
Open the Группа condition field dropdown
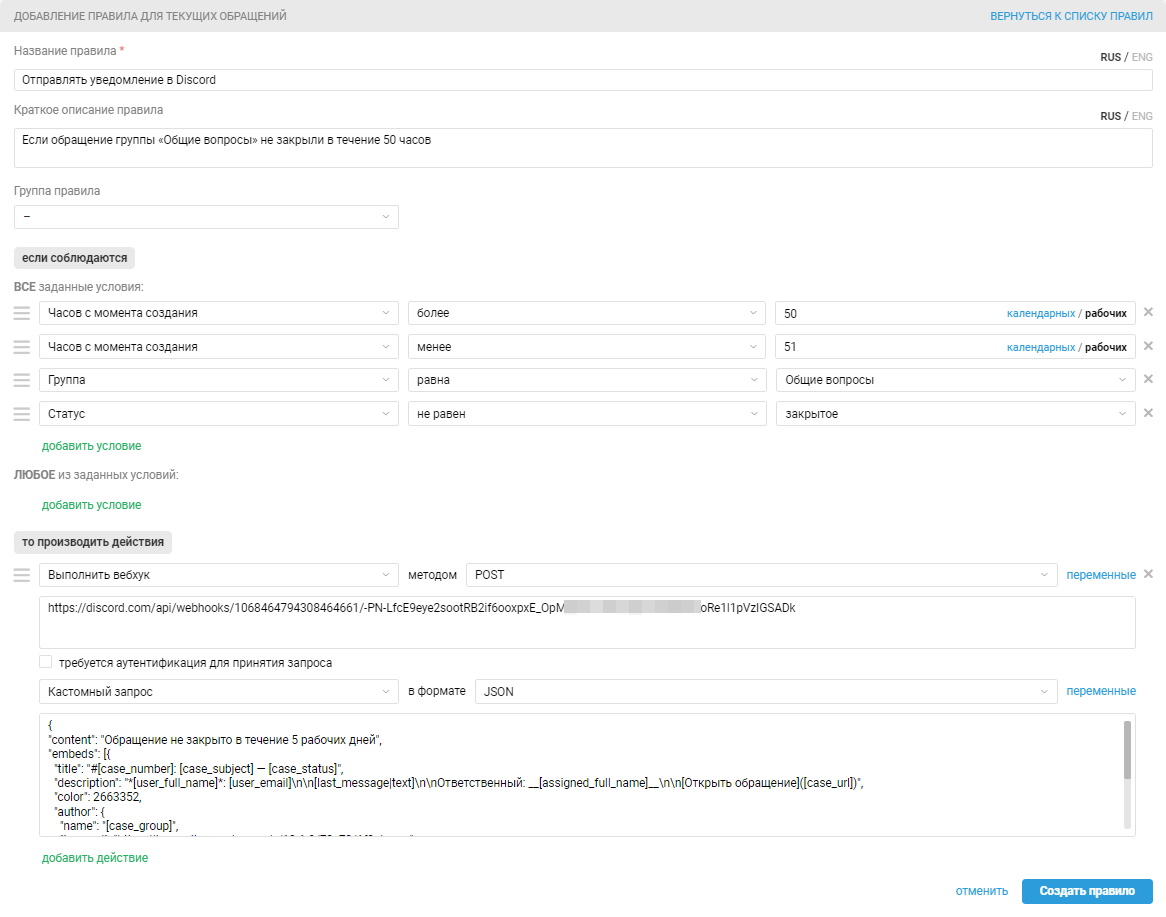click(x=219, y=380)
